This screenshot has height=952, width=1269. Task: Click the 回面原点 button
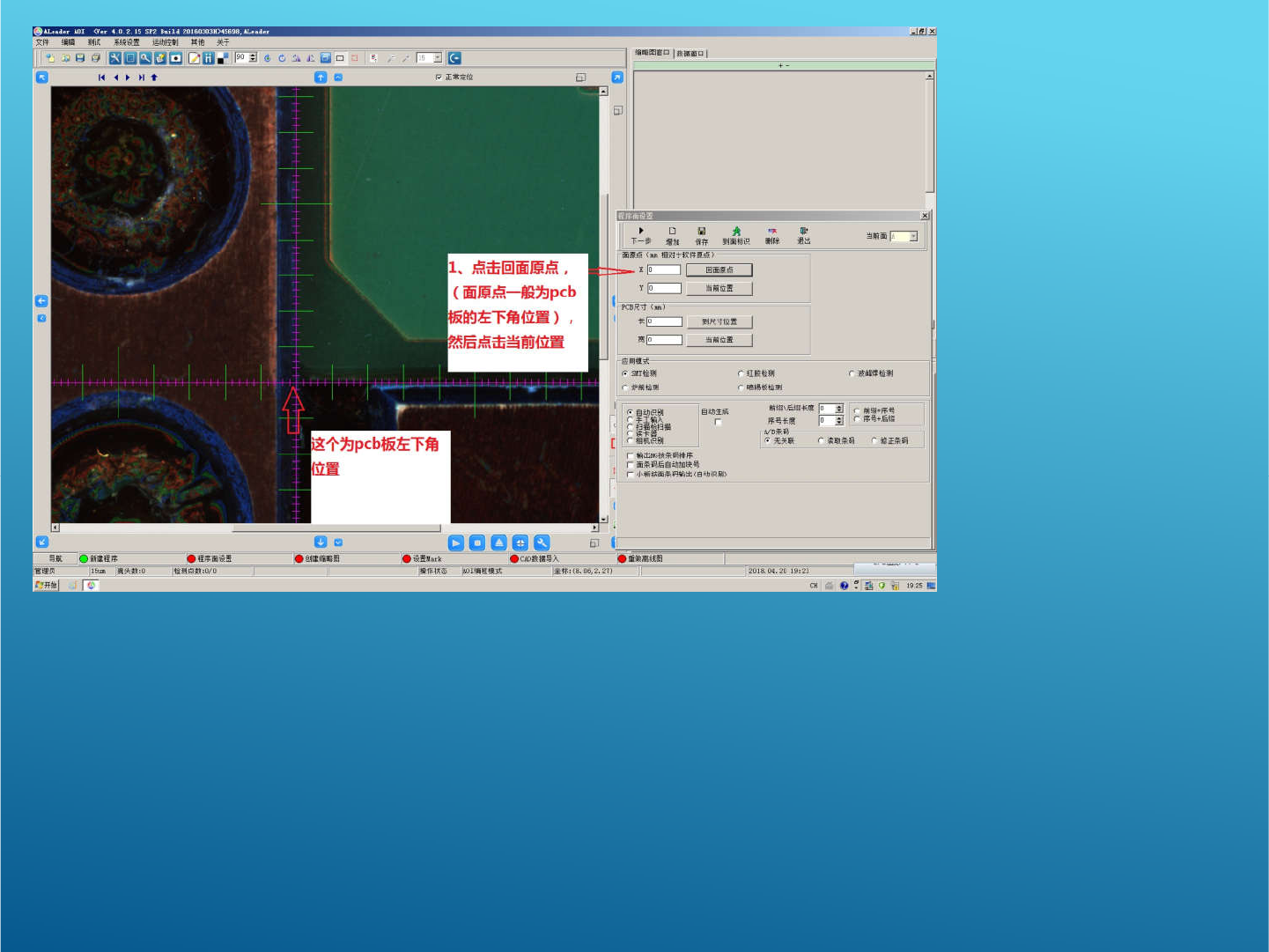(719, 270)
